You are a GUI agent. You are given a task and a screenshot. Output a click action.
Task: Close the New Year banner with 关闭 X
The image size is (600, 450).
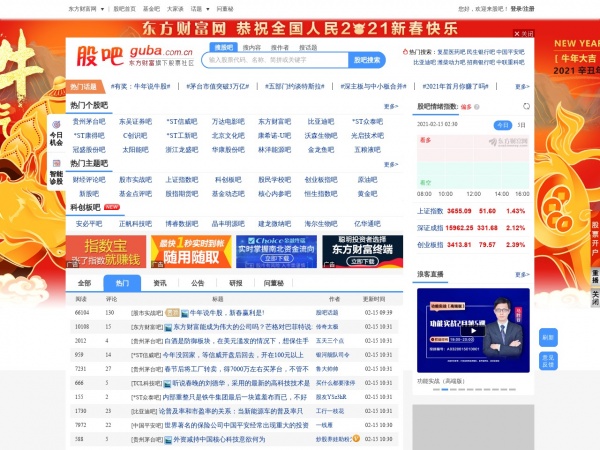(523, 34)
